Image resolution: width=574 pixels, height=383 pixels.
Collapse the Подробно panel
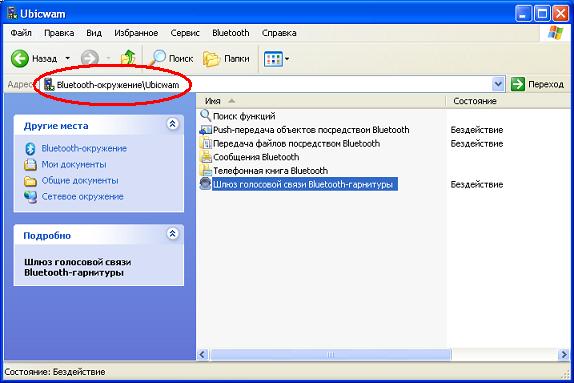172,234
